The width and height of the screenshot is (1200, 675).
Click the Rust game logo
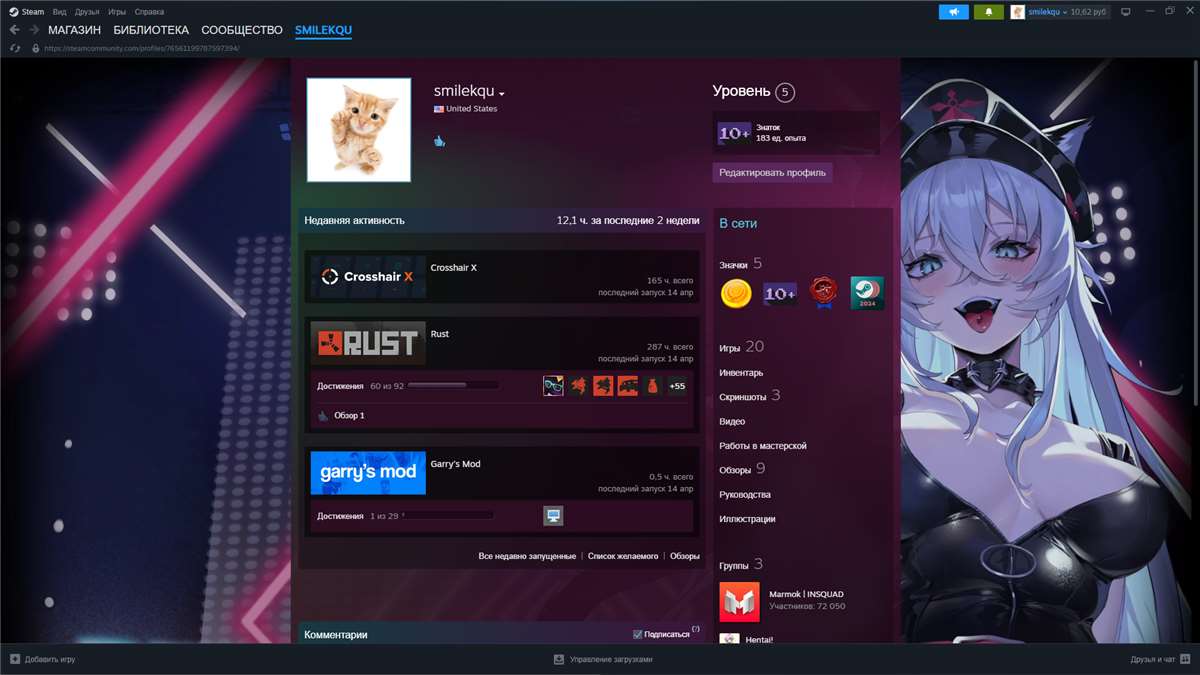point(368,344)
